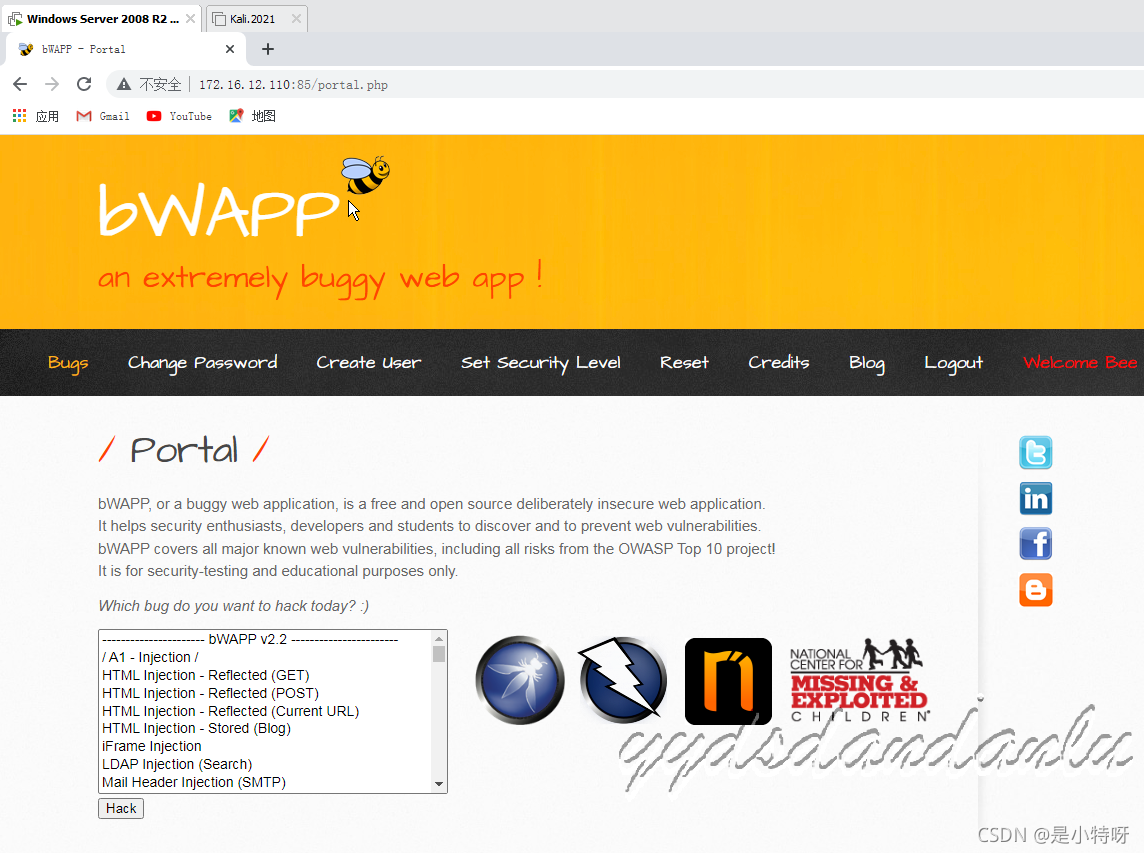
Task: Click the bWAPP title logo text
Action: pyautogui.click(x=219, y=210)
